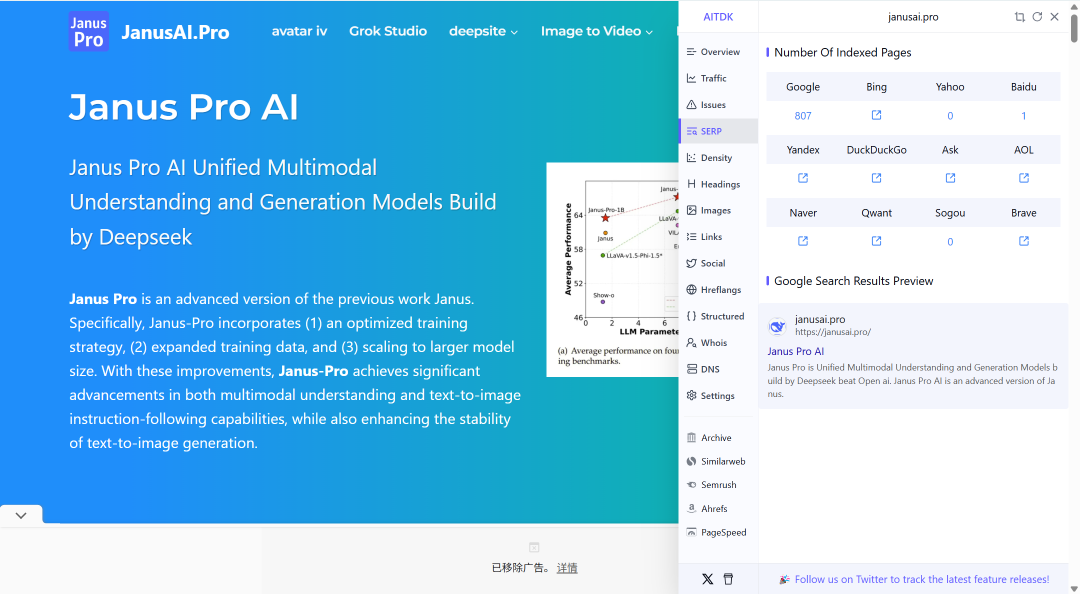Open Grok Studio nav link
This screenshot has width=1080, height=594.
[388, 31]
